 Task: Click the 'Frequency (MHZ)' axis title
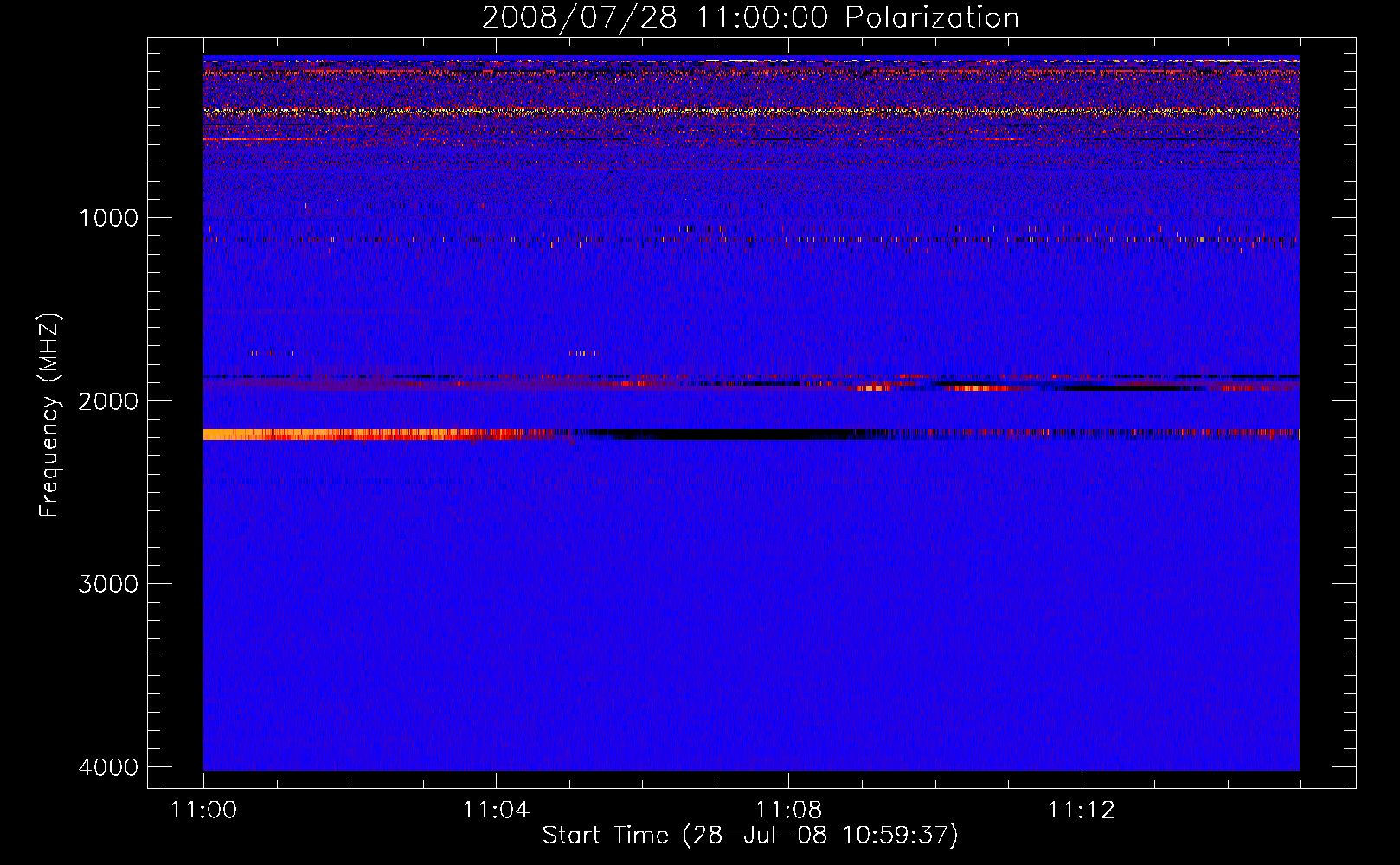pyautogui.click(x=49, y=415)
